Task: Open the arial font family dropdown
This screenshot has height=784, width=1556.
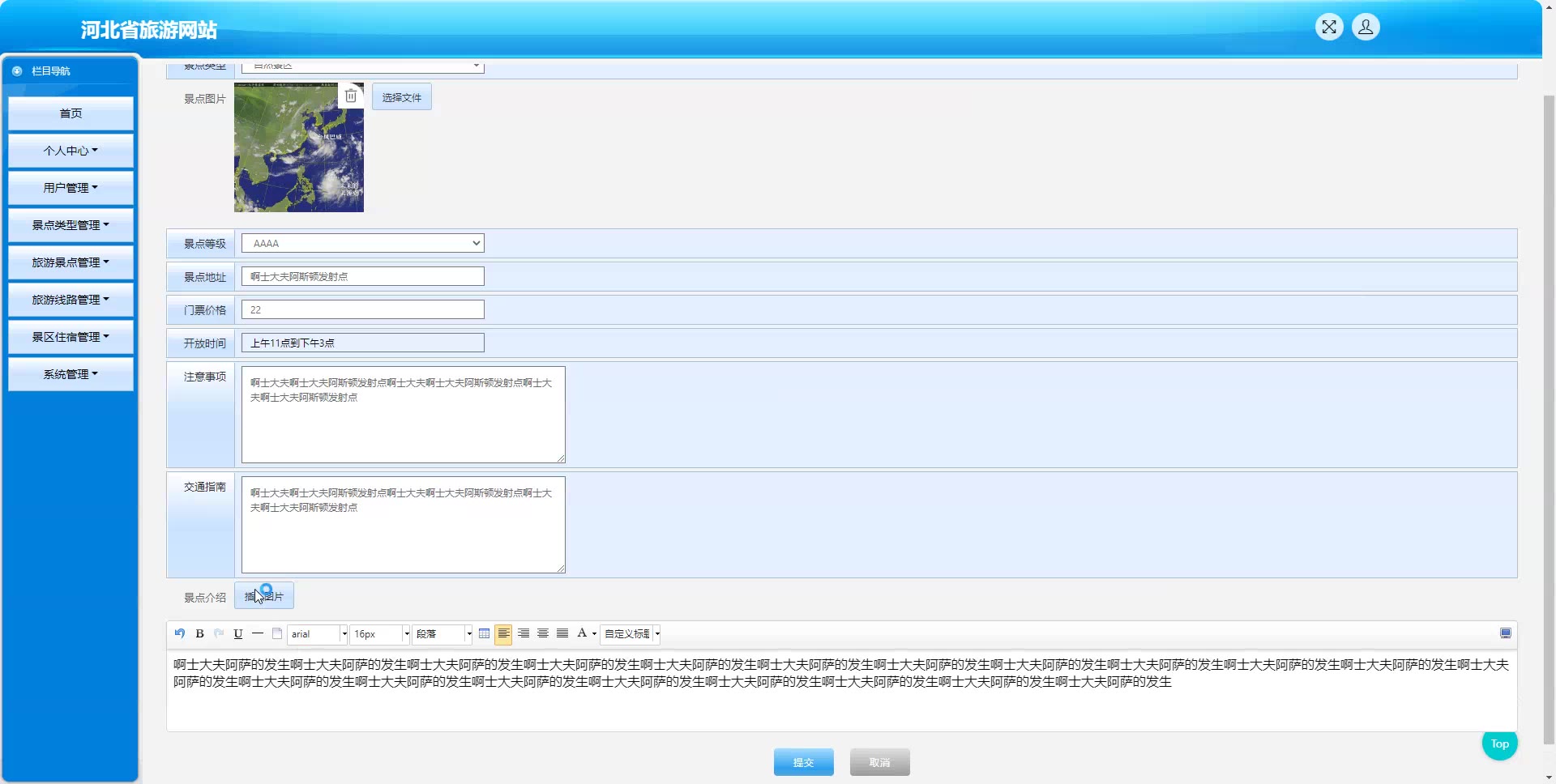Action: coord(318,634)
